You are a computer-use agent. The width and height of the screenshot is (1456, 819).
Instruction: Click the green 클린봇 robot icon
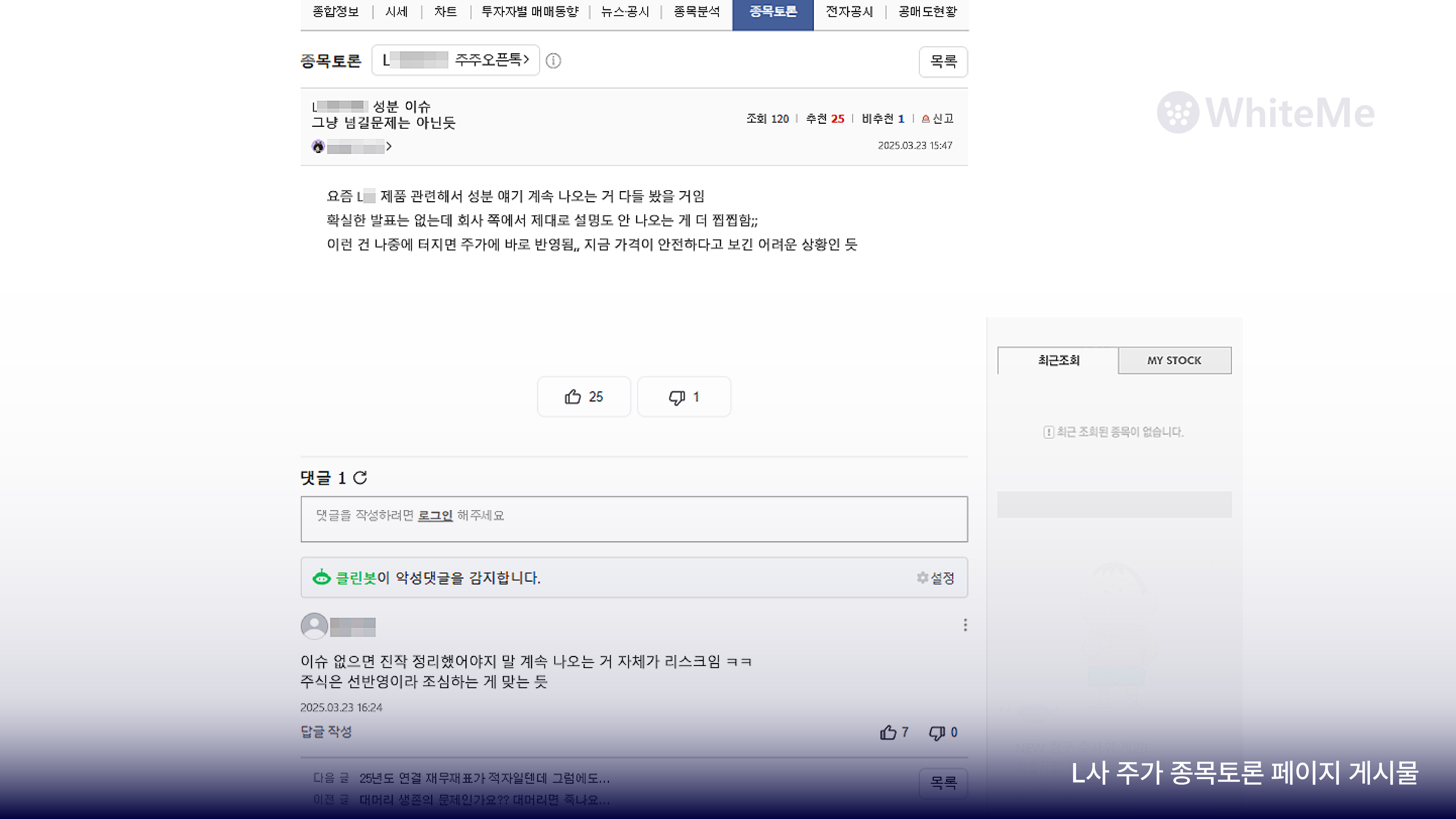coord(321,578)
